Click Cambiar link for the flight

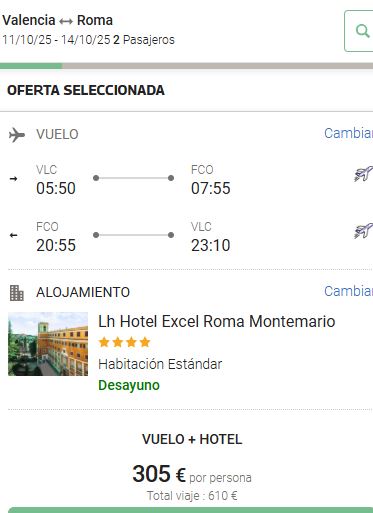coord(348,133)
